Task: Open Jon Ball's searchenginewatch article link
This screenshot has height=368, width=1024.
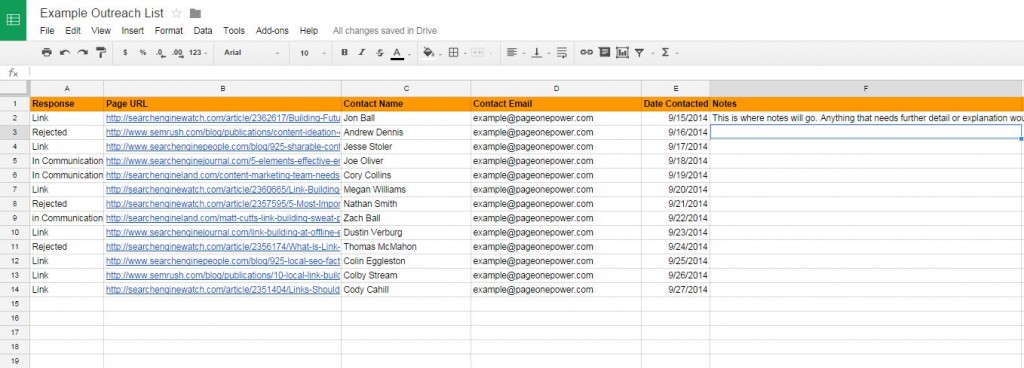Action: click(x=223, y=118)
